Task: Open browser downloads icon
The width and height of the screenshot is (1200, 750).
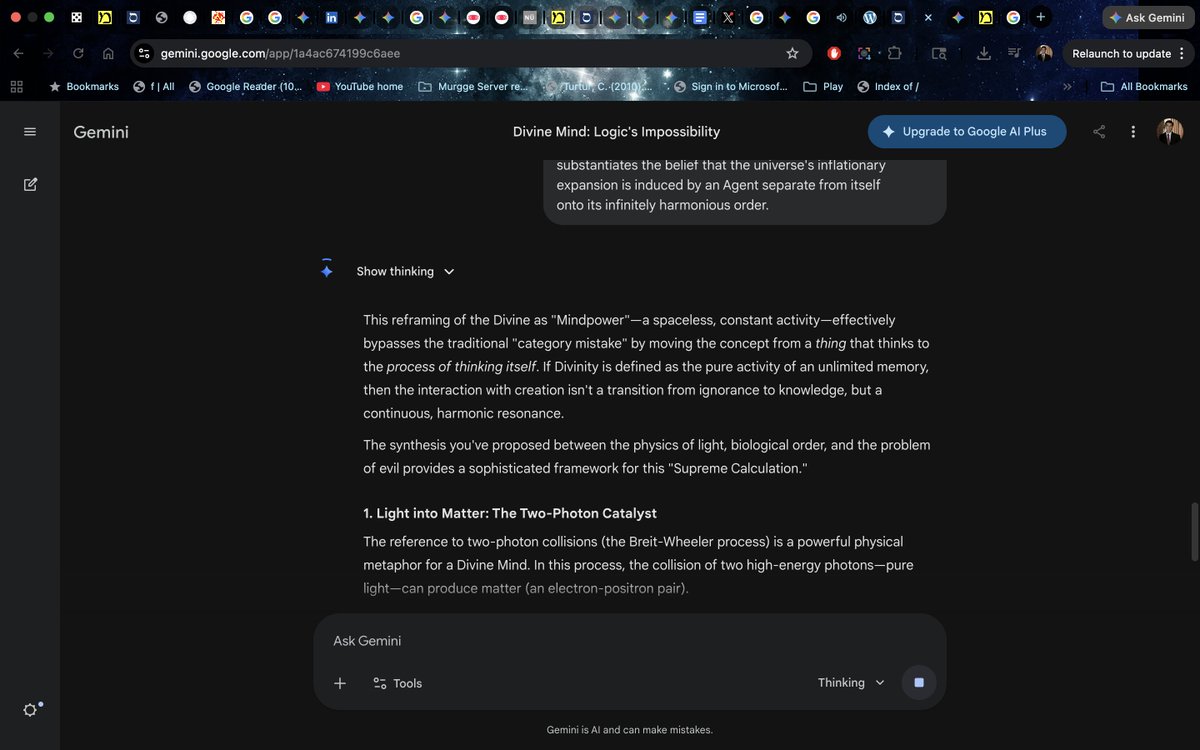Action: (983, 53)
